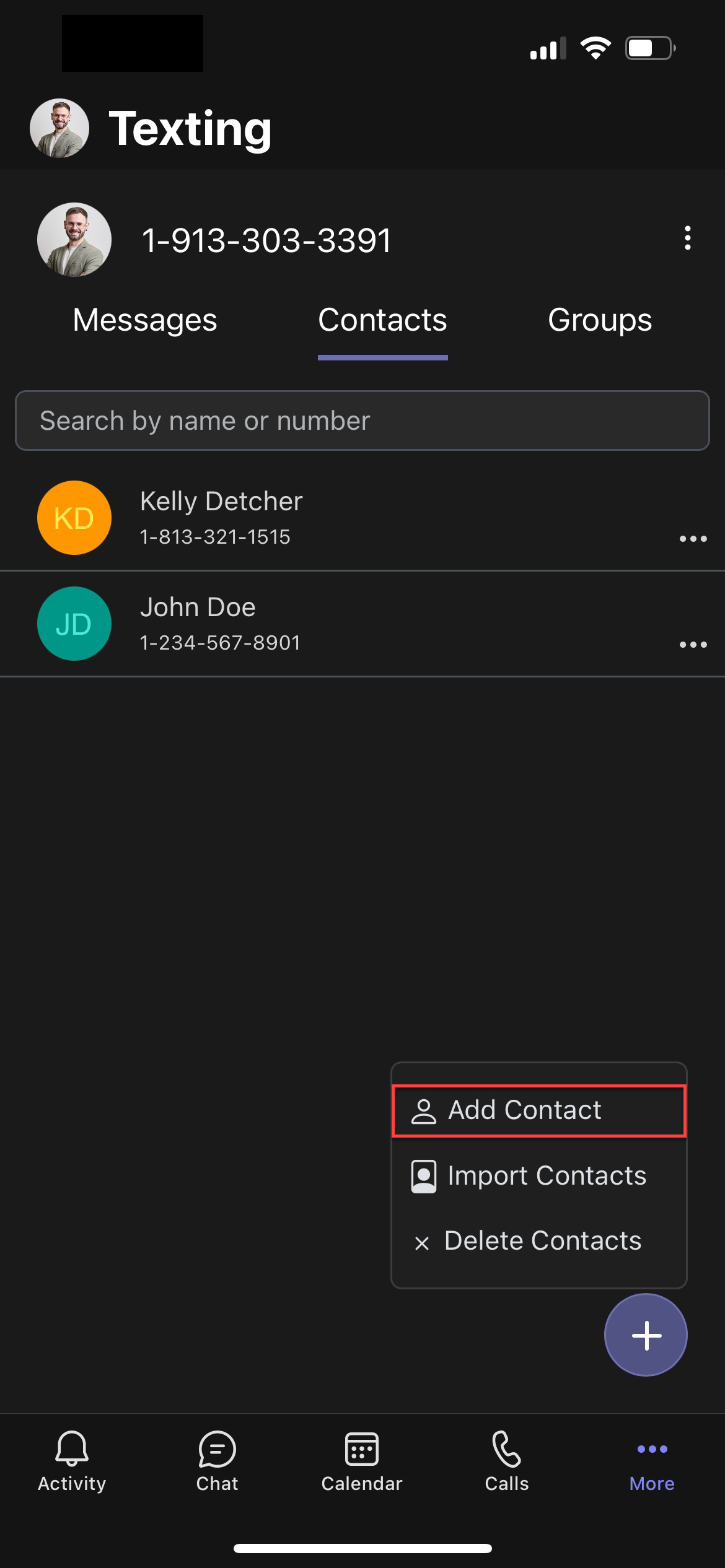725x1568 pixels.
Task: Focus the Search by name or number field
Action: point(362,420)
